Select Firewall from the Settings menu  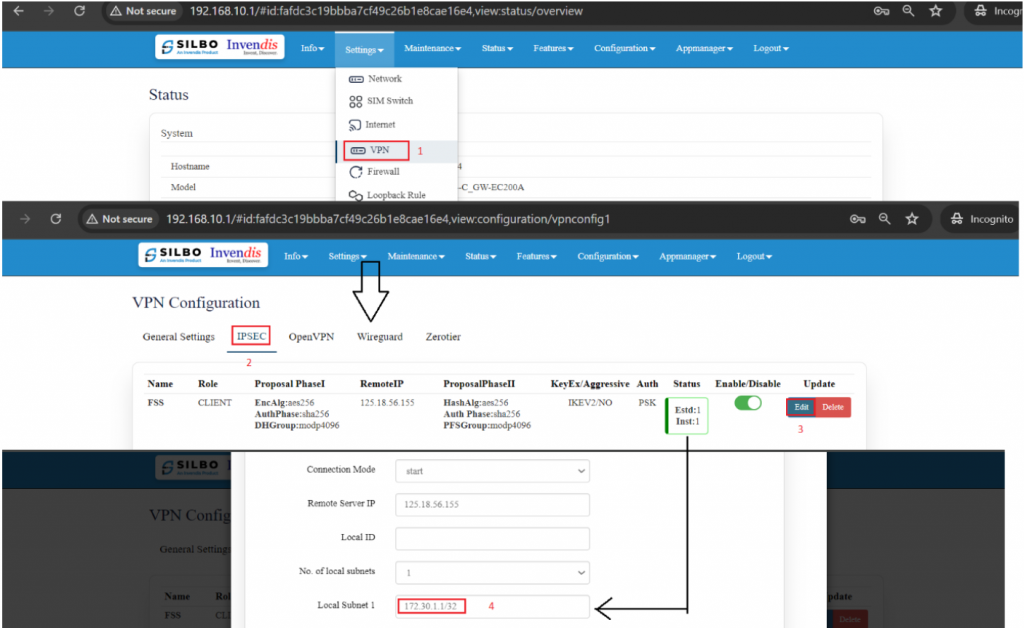[x=382, y=172]
